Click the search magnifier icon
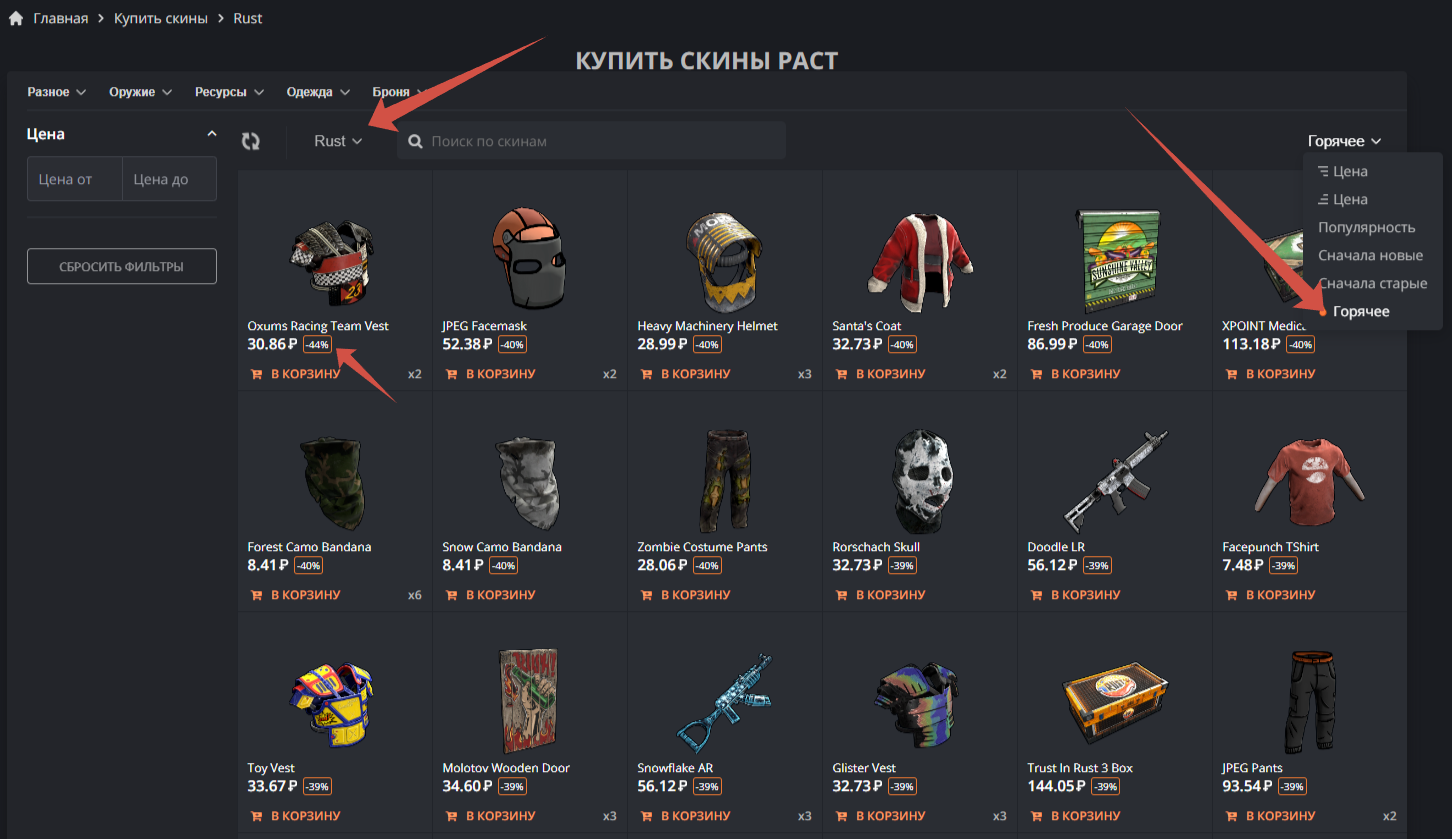Screen dimensions: 1452x839 [x=415, y=141]
